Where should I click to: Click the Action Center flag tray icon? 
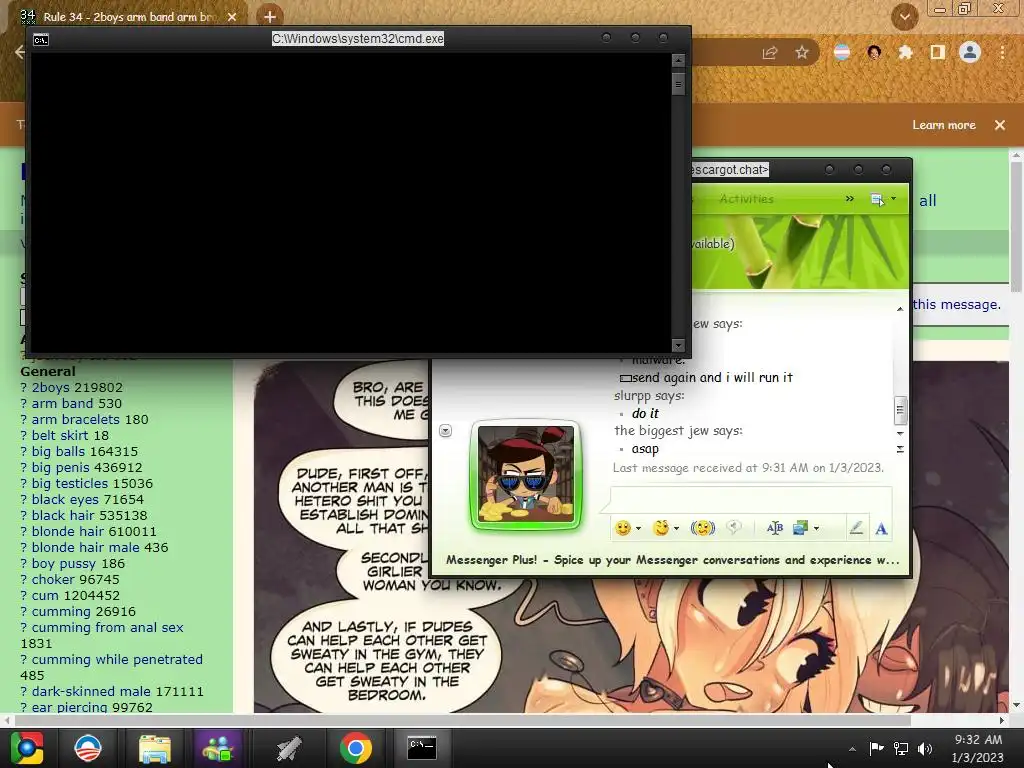coord(876,748)
